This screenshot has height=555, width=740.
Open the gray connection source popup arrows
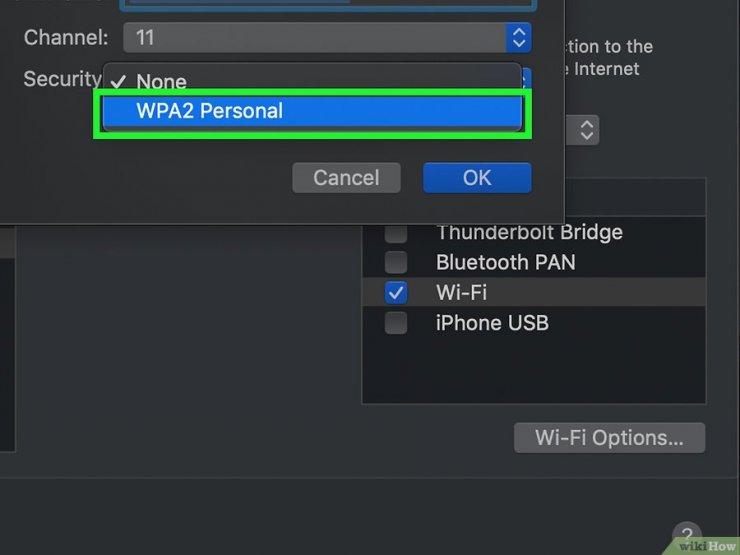pos(586,130)
